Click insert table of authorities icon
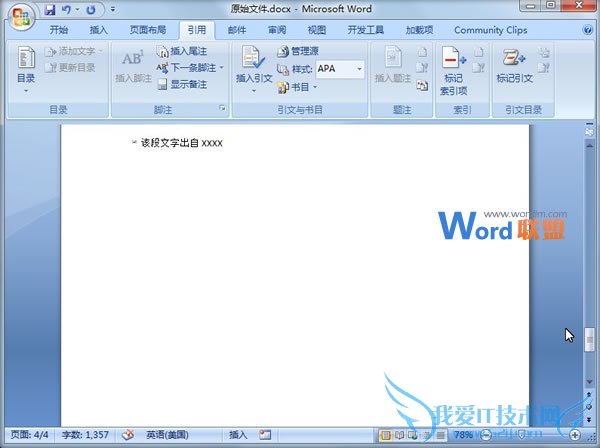The height and width of the screenshot is (448, 600). click(x=544, y=52)
